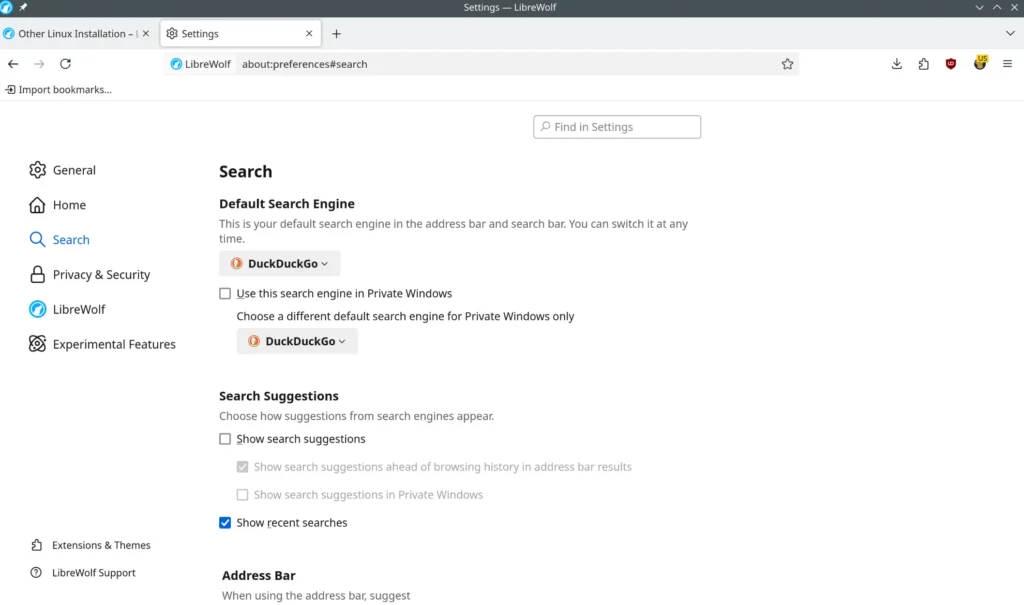Open the hamburger application menu
The image size is (1024, 605).
(x=1007, y=63)
